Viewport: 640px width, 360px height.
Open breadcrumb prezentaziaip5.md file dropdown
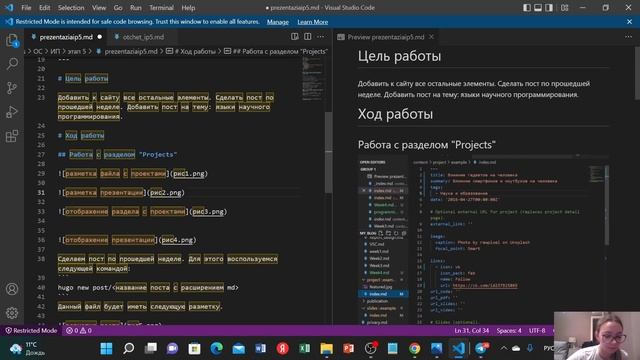(127, 51)
